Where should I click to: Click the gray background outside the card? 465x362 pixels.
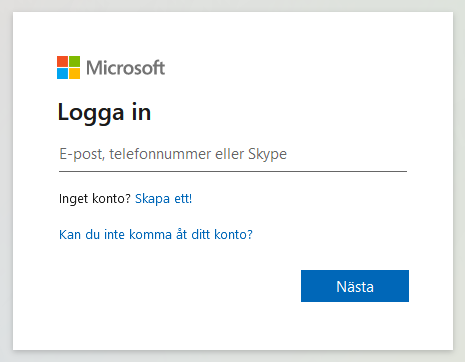pyautogui.click(x=6, y=181)
